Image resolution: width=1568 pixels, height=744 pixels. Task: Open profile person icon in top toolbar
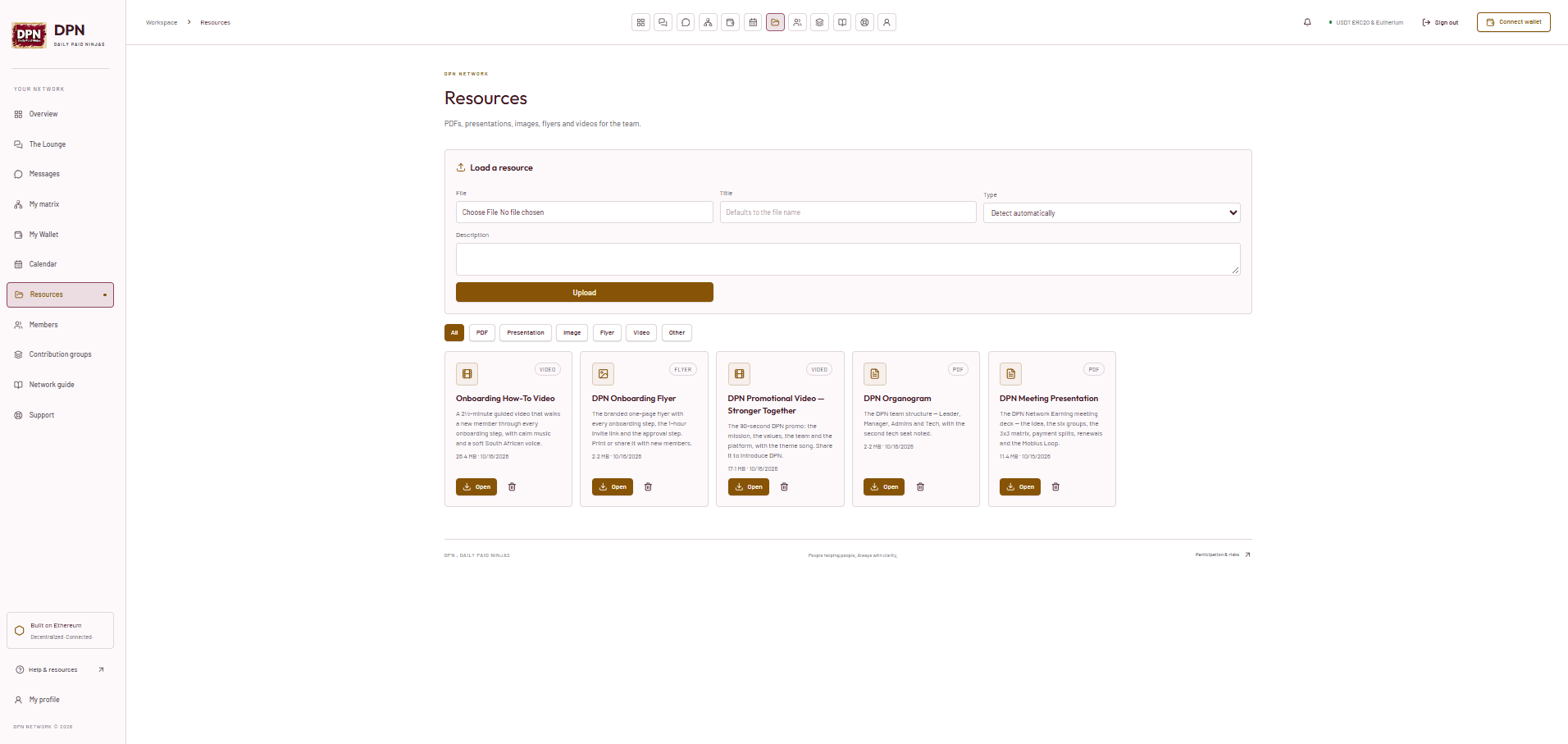[x=887, y=22]
